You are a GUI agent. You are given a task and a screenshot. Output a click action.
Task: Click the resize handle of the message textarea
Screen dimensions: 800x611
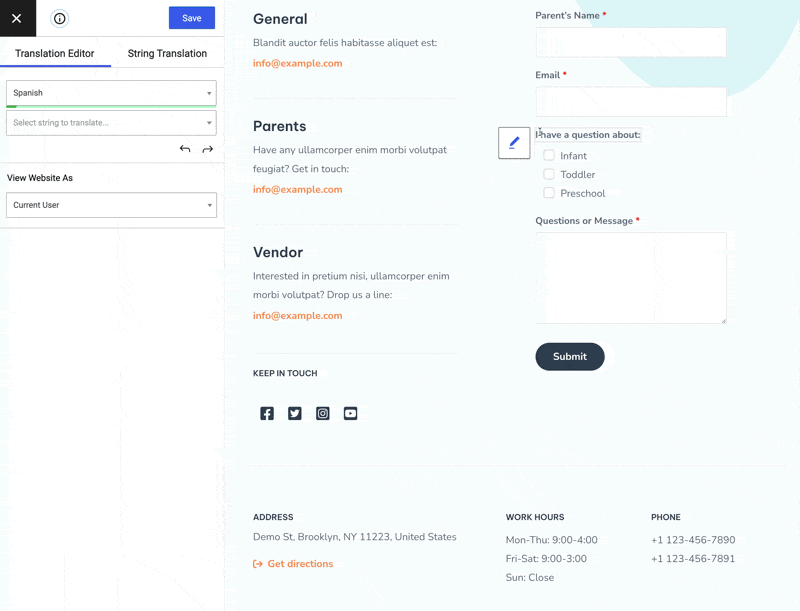pyautogui.click(x=723, y=320)
